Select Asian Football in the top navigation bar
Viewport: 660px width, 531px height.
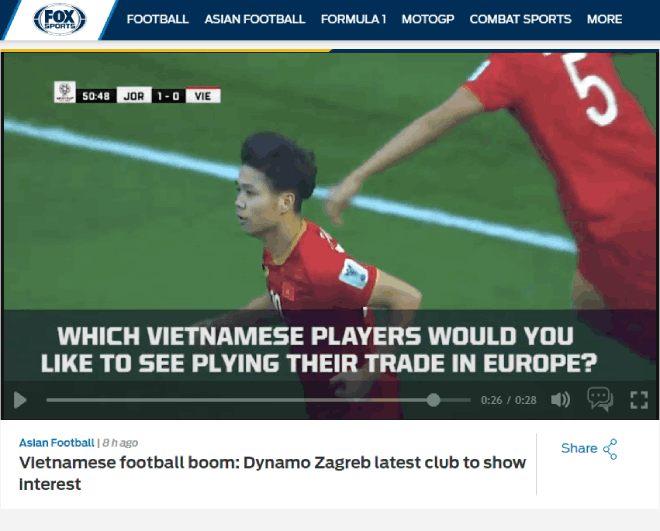(x=254, y=19)
